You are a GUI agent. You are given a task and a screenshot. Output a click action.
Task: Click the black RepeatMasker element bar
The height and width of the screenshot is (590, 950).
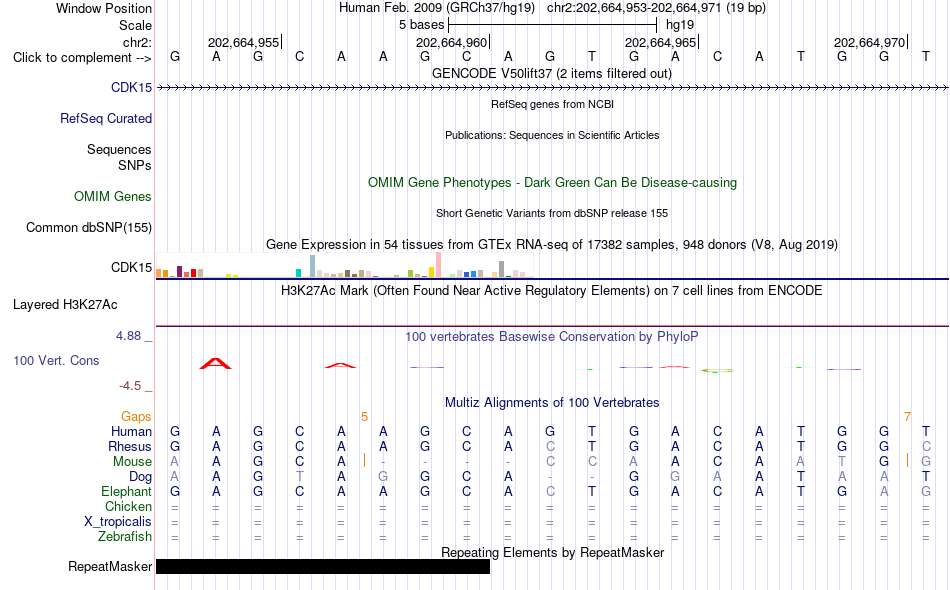323,566
